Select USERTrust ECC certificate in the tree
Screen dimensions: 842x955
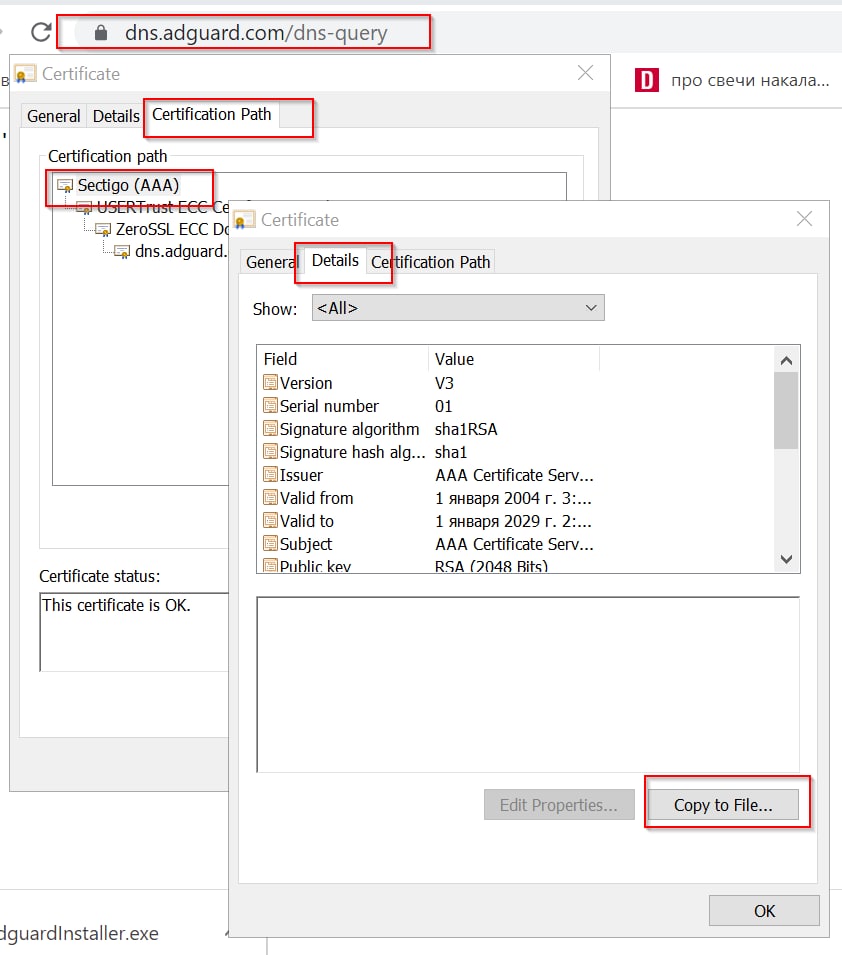(x=162, y=208)
